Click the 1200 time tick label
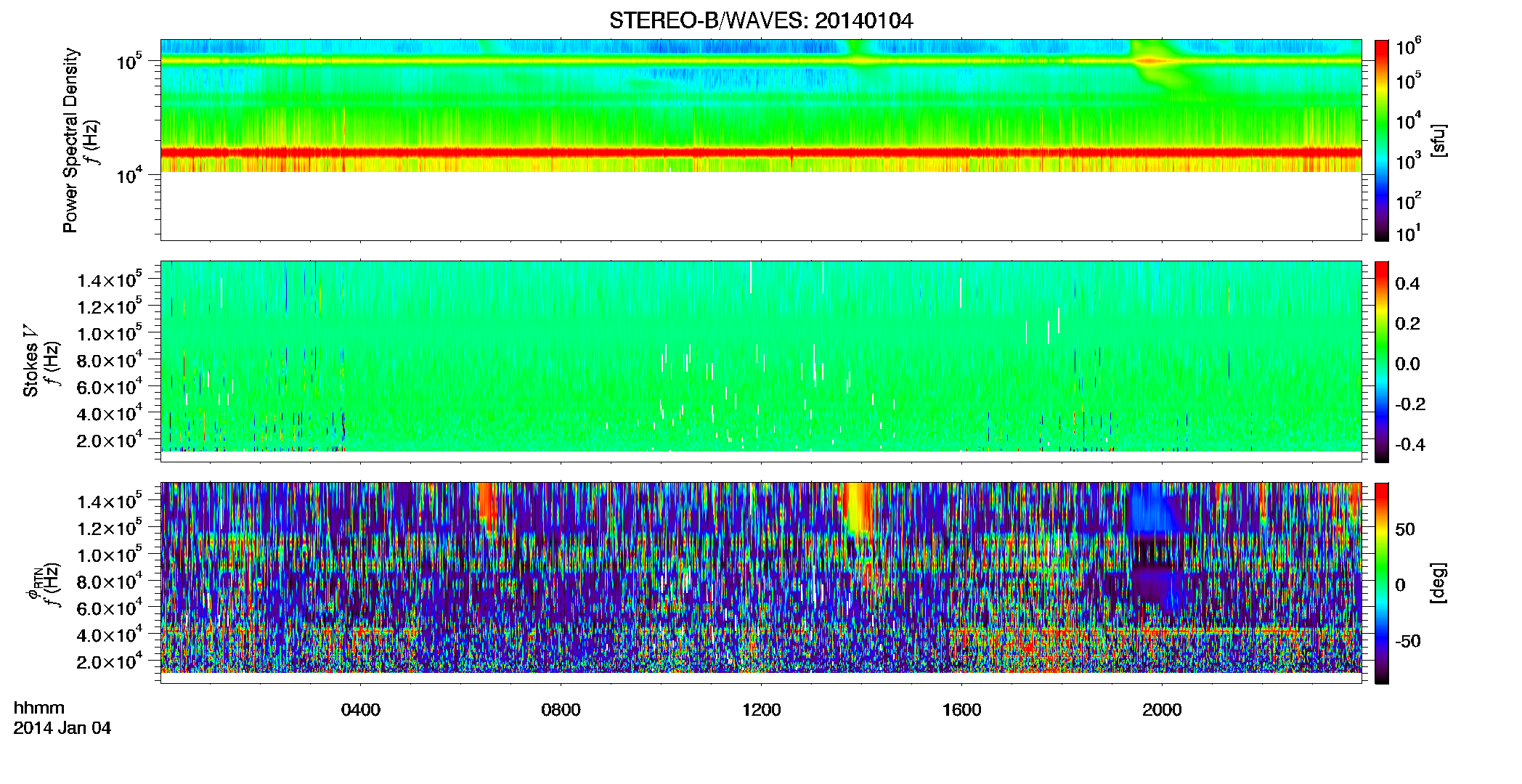 click(761, 710)
